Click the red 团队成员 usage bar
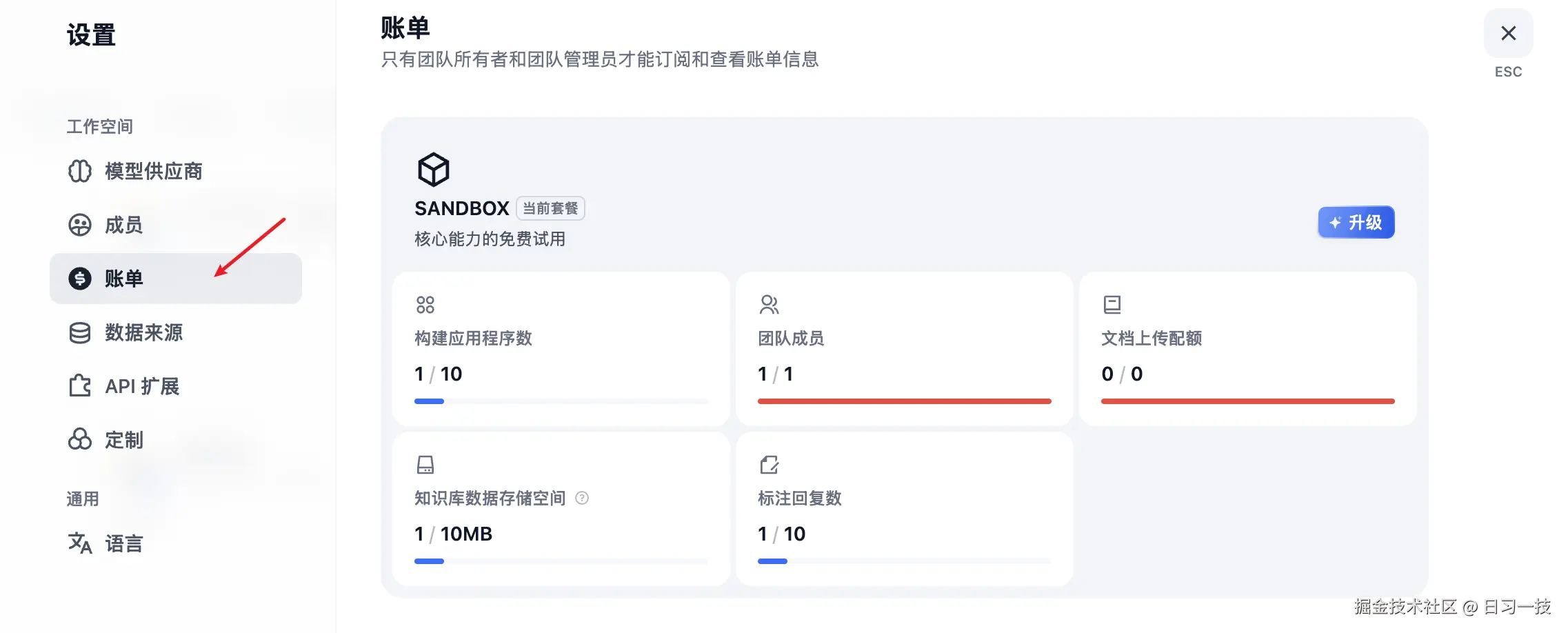This screenshot has width=1568, height=633. (x=904, y=401)
